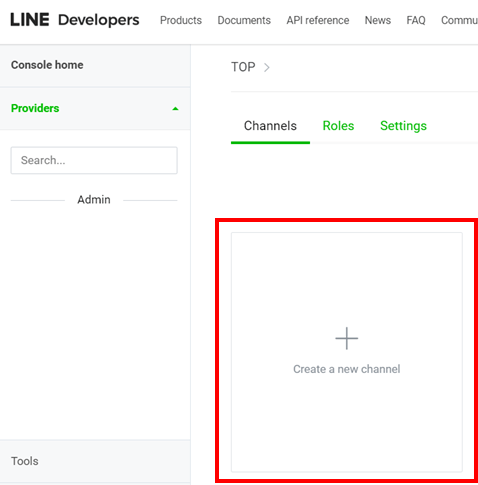Open the FAQ page
478x485 pixels.
(416, 20)
